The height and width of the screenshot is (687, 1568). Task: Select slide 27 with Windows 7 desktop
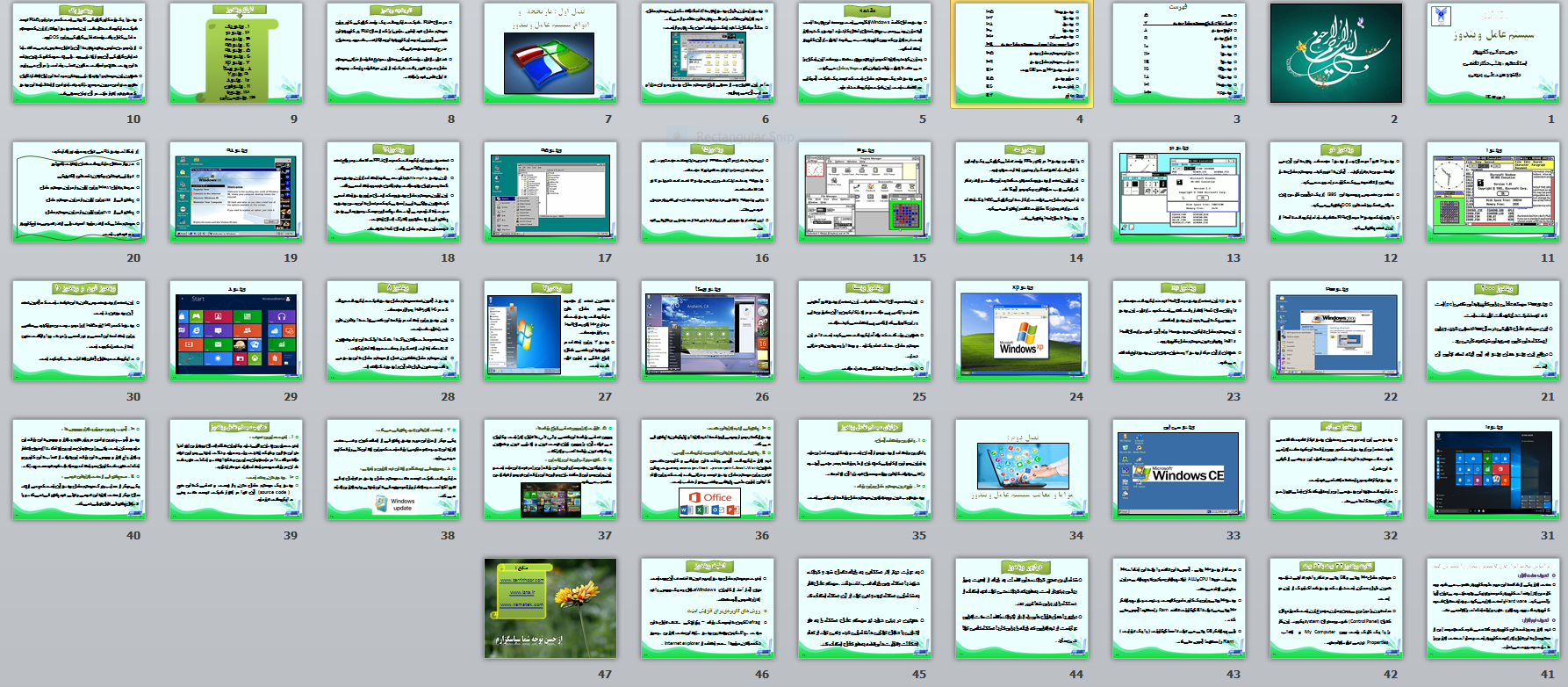pos(550,330)
